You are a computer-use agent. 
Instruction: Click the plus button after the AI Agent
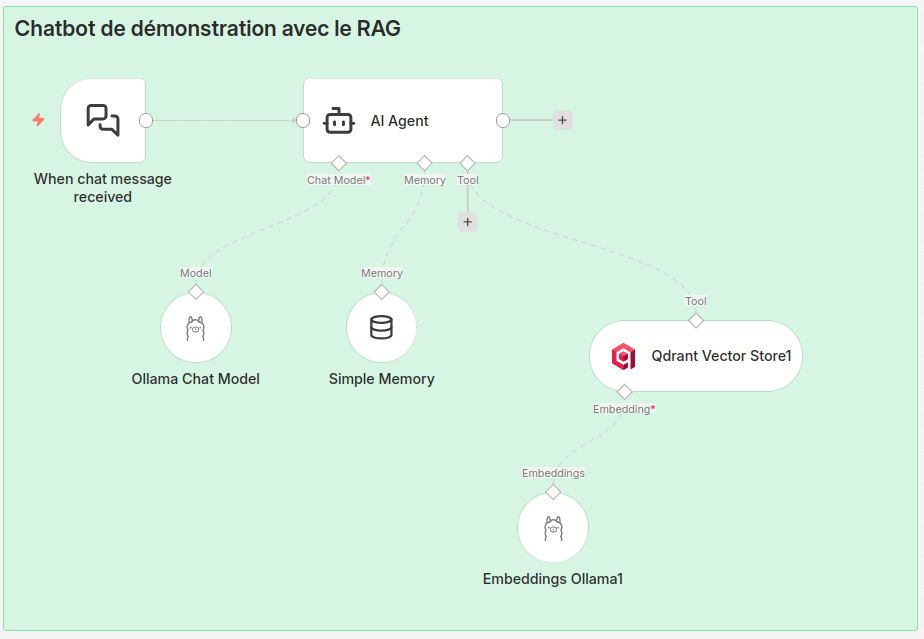[562, 120]
